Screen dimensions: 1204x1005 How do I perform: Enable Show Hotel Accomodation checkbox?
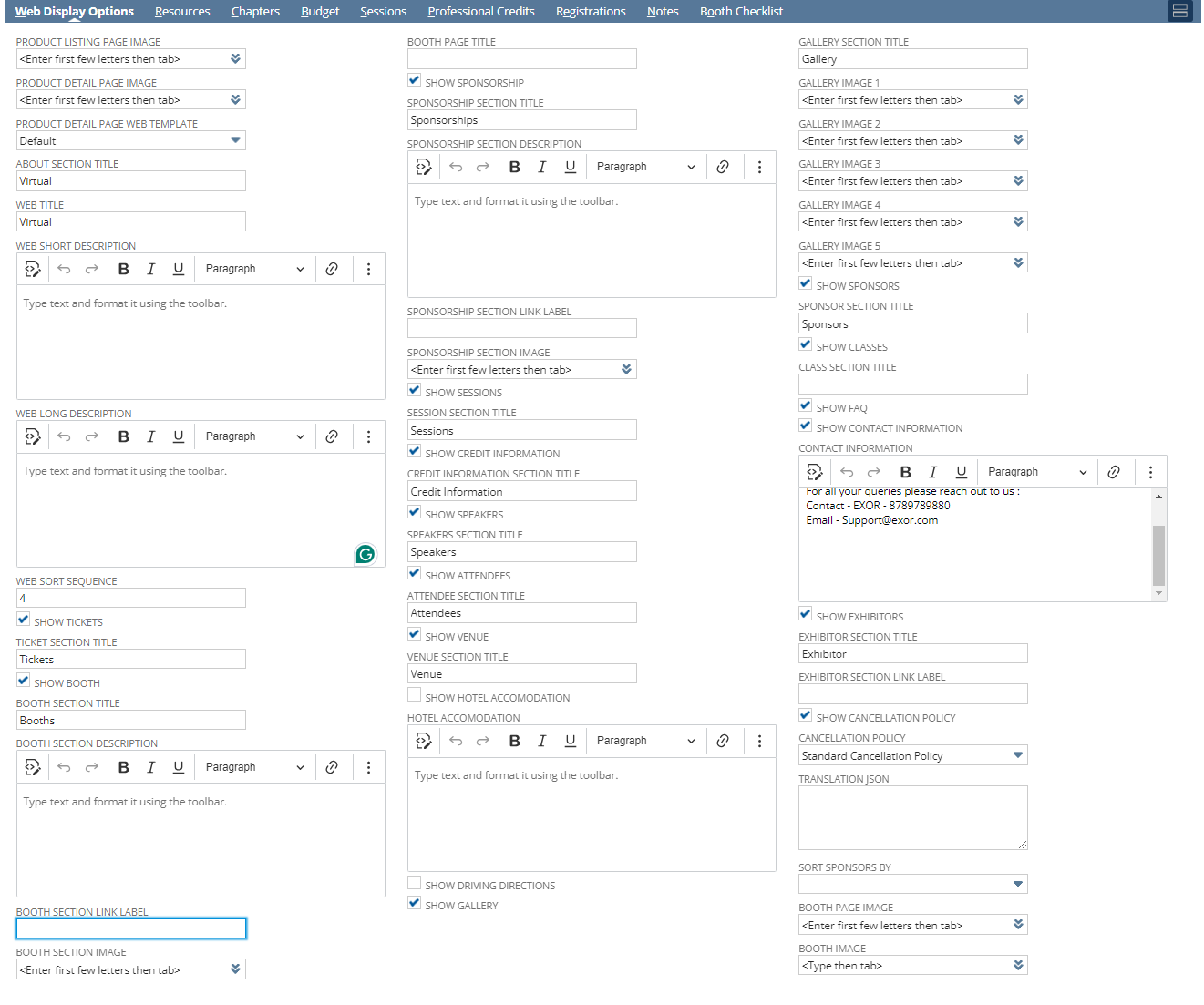(415, 695)
